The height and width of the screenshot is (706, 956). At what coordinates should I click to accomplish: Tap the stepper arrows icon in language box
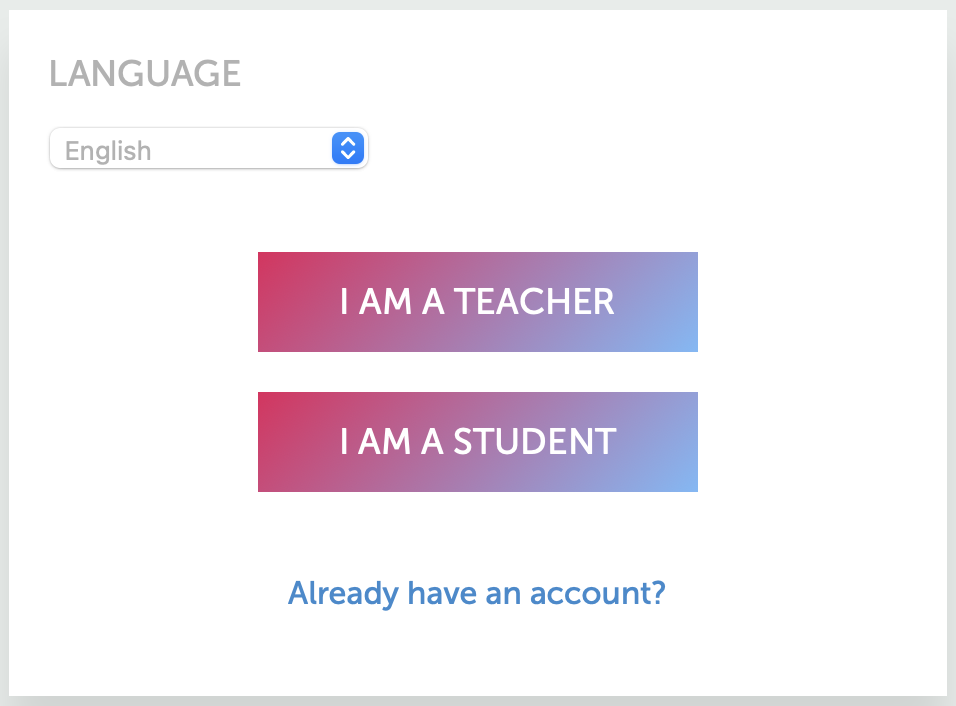(x=346, y=149)
